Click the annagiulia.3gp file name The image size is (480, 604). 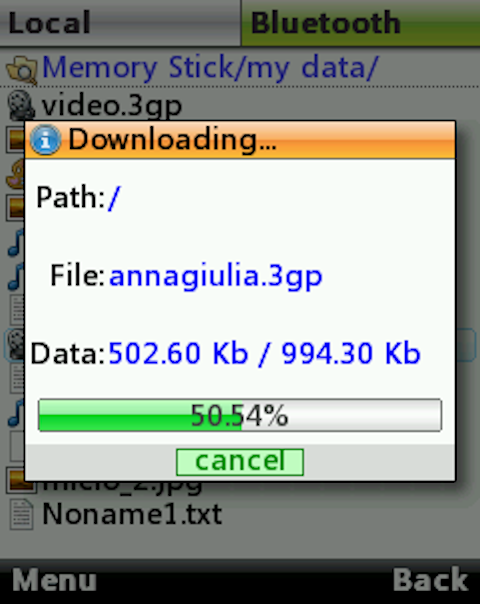click(x=216, y=277)
